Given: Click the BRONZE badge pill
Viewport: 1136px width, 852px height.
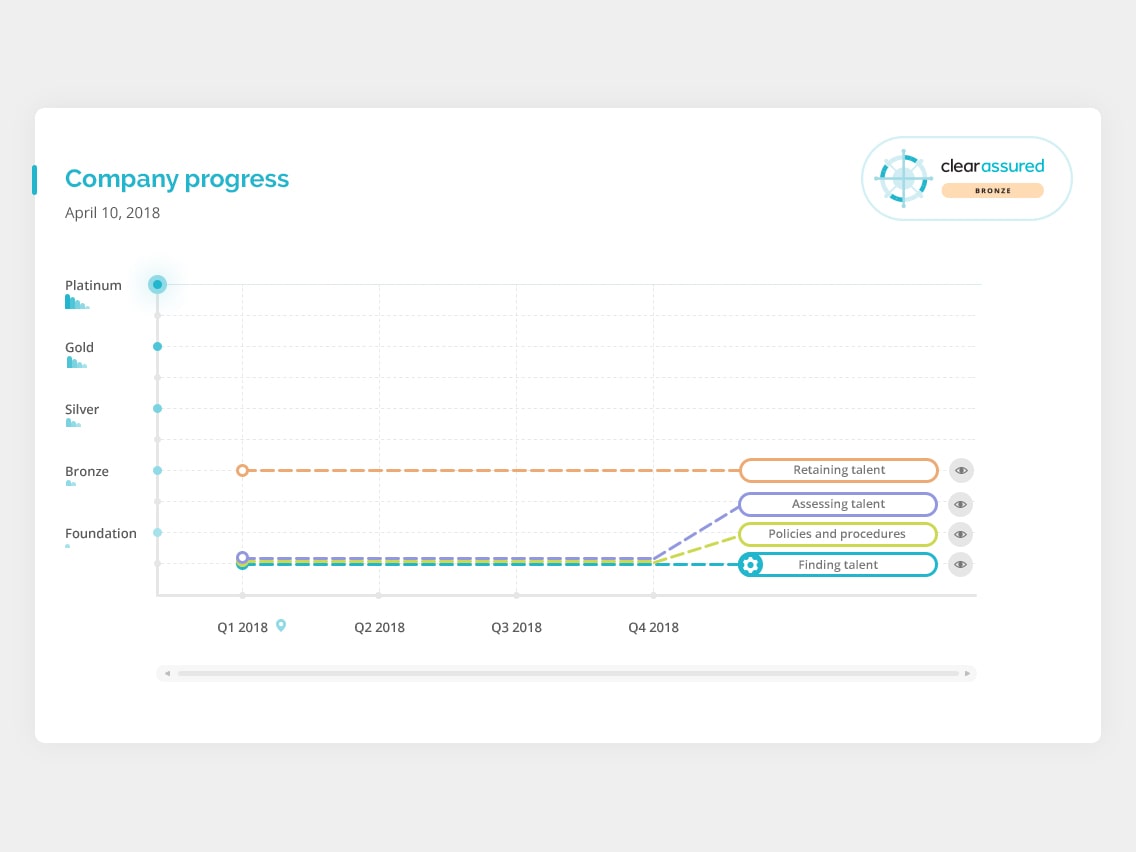Looking at the screenshot, I should pos(992,190).
